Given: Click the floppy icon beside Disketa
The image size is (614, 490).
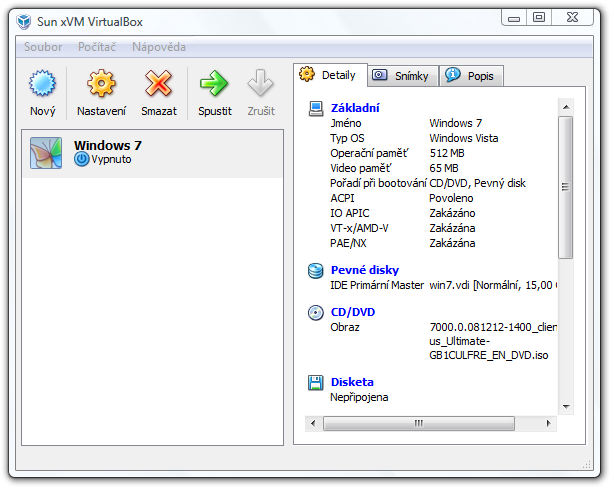Looking at the screenshot, I should click(x=316, y=383).
